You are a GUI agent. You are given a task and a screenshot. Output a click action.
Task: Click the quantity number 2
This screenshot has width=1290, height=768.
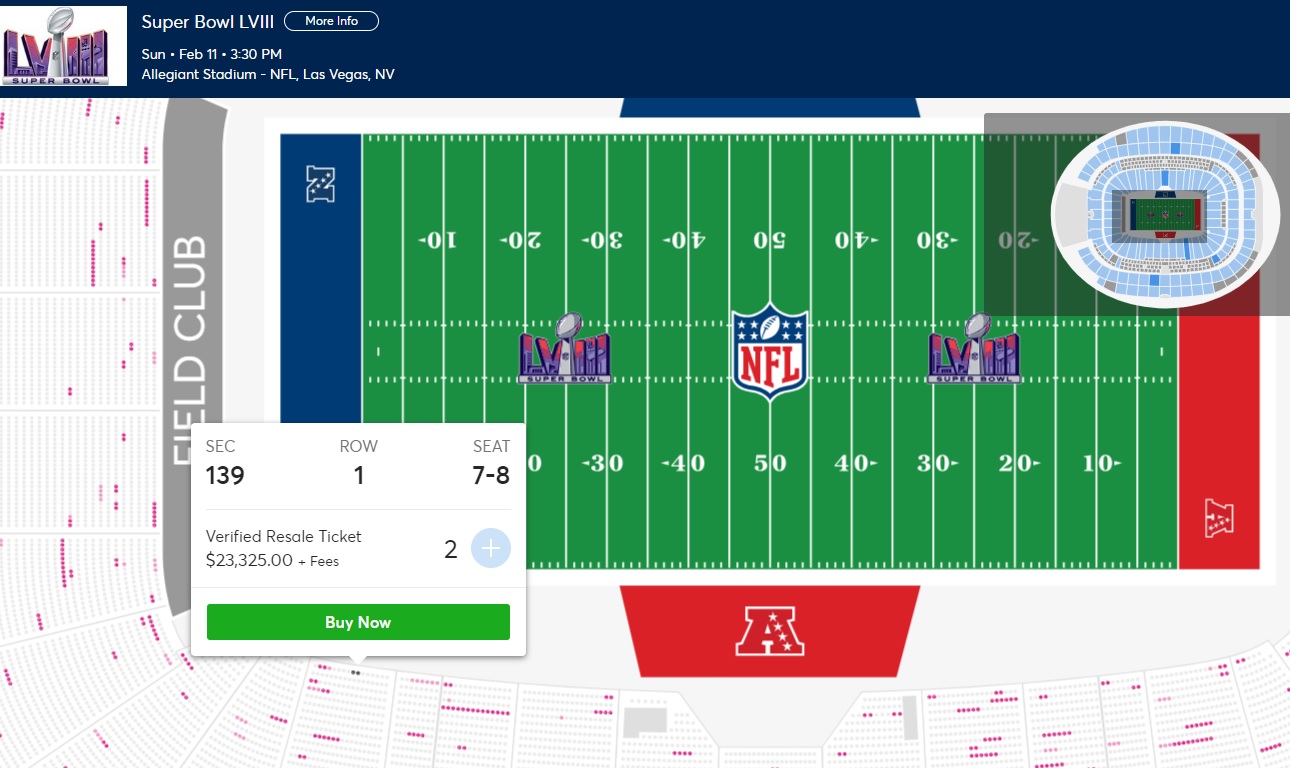451,549
